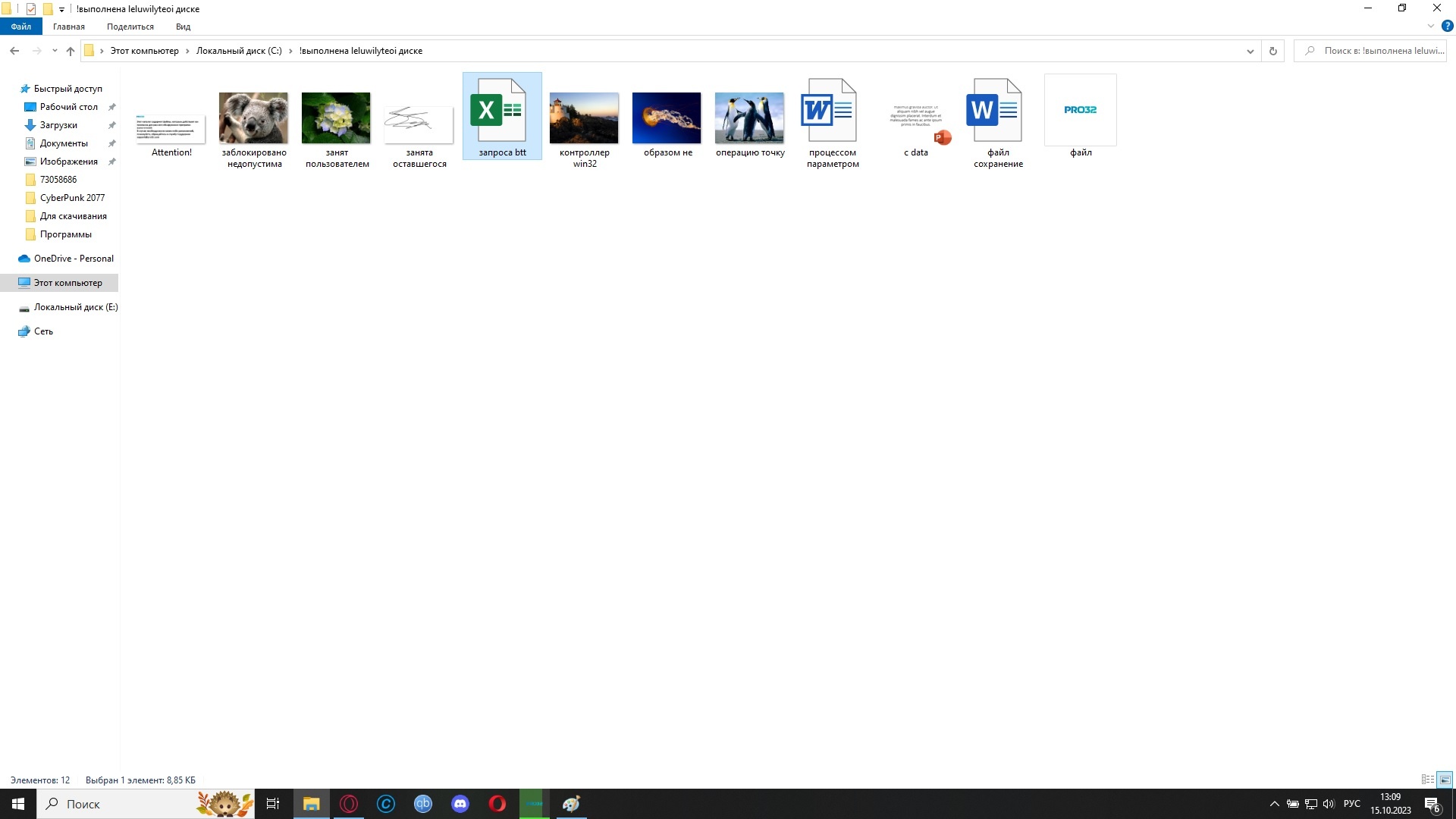Switch to large icons view toggle

pyautogui.click(x=1445, y=780)
